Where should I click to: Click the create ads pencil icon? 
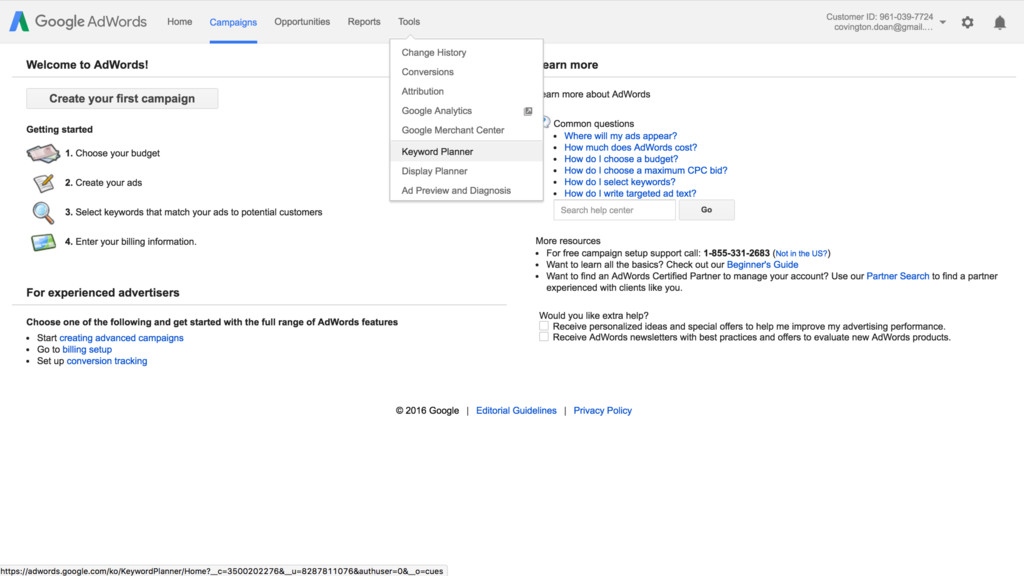(44, 183)
